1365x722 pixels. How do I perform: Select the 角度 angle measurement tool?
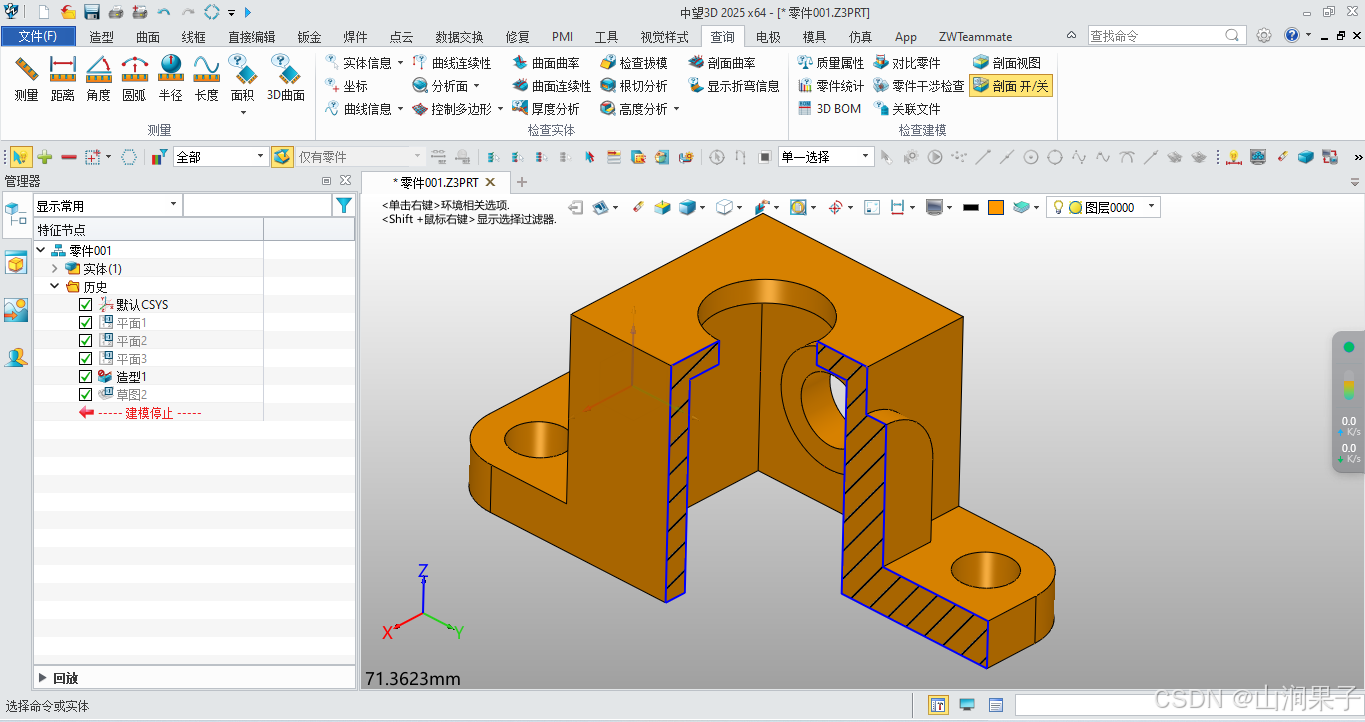pyautogui.click(x=98, y=79)
